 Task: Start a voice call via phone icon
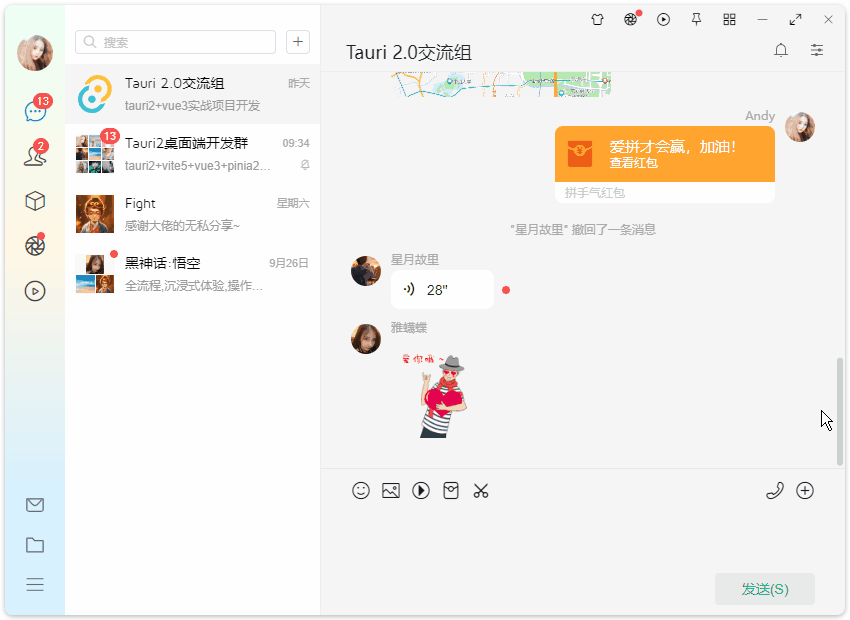[775, 490]
